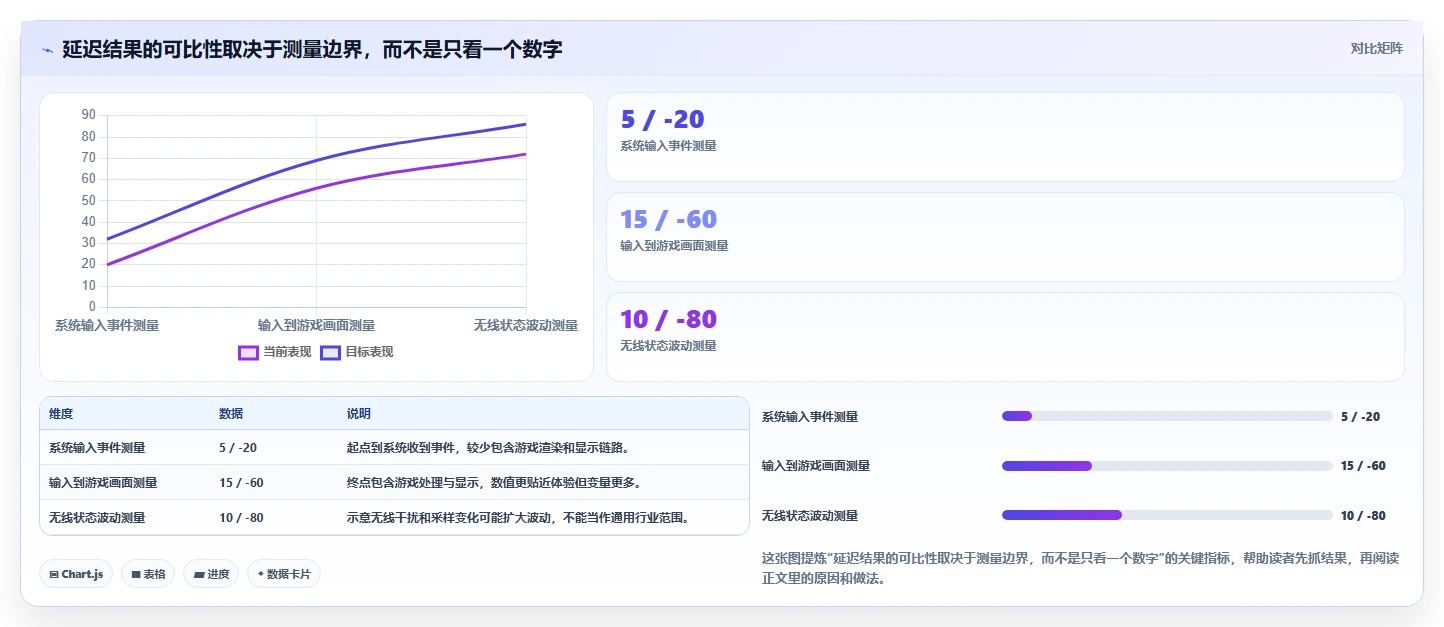1444x627 pixels.
Task: Click the 数据卡片 tag chip
Action: pyautogui.click(x=284, y=574)
